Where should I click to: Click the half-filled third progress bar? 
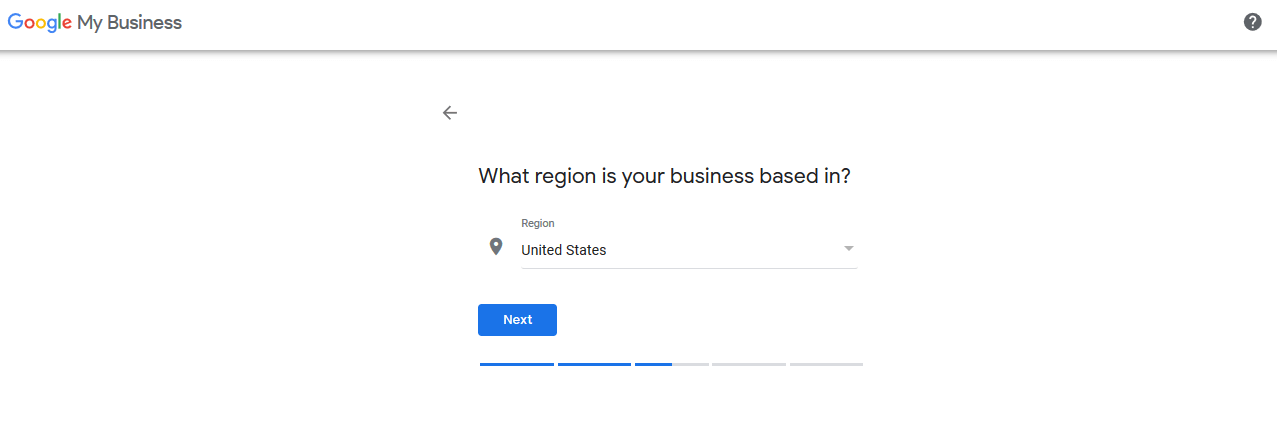pyautogui.click(x=671, y=364)
